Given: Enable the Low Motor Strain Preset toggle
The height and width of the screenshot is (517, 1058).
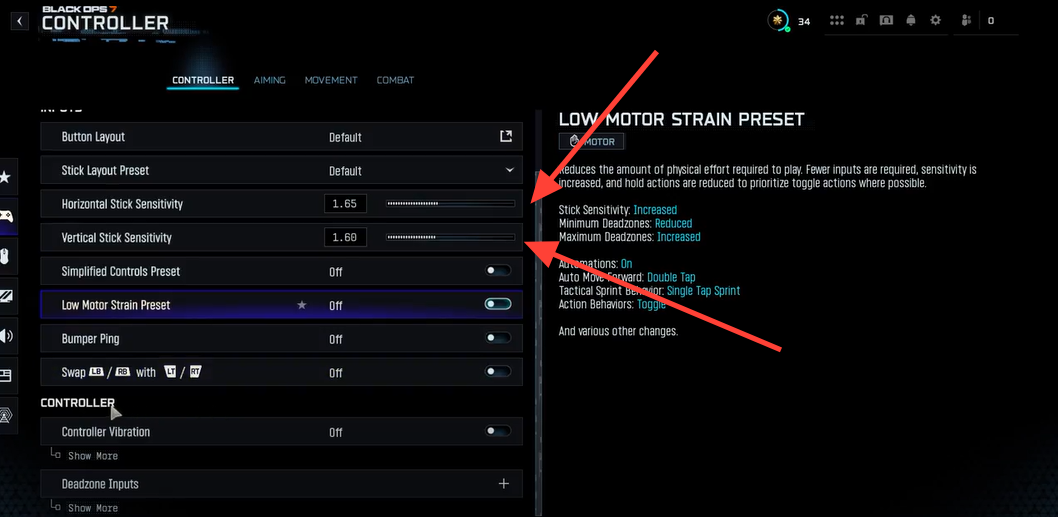Looking at the screenshot, I should click(497, 305).
